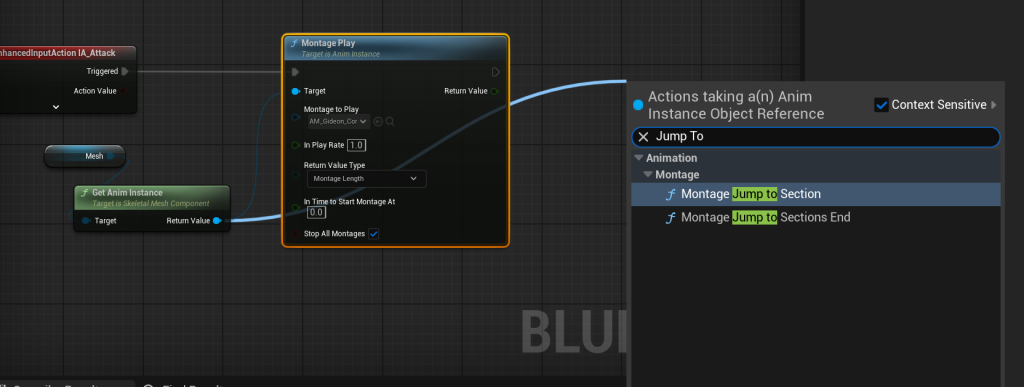Screen dimensions: 1024x387
Task: Expand IA_Attack node advanced pins chevron
Action: [x=56, y=106]
